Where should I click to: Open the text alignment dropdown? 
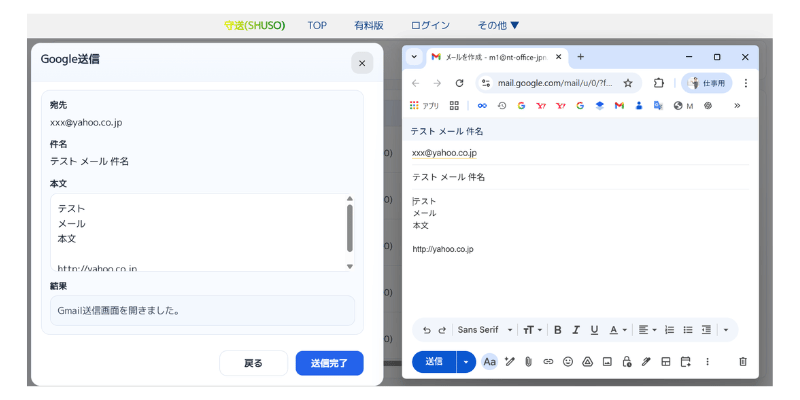[x=648, y=330]
